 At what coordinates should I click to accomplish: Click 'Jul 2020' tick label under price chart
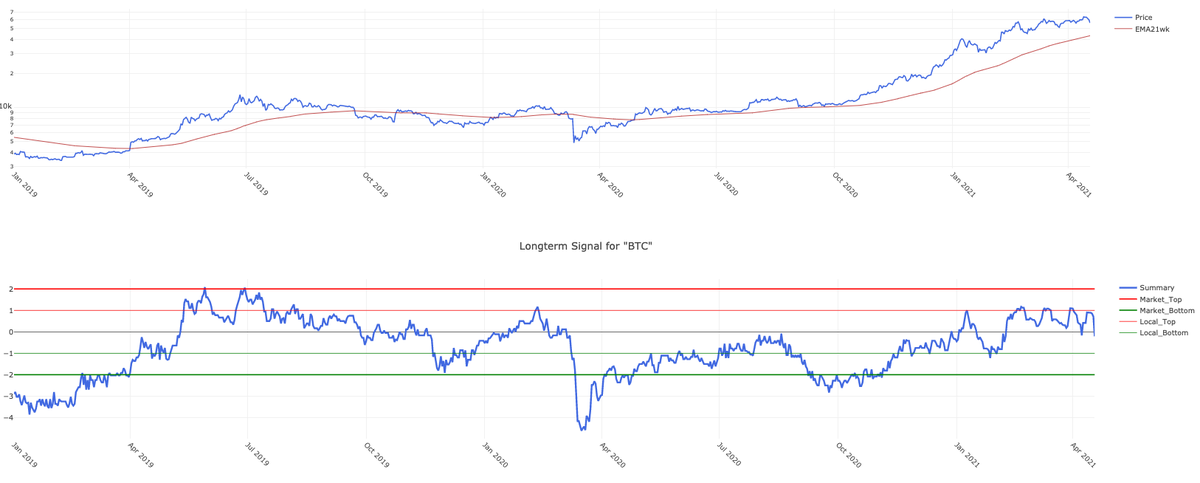[727, 185]
